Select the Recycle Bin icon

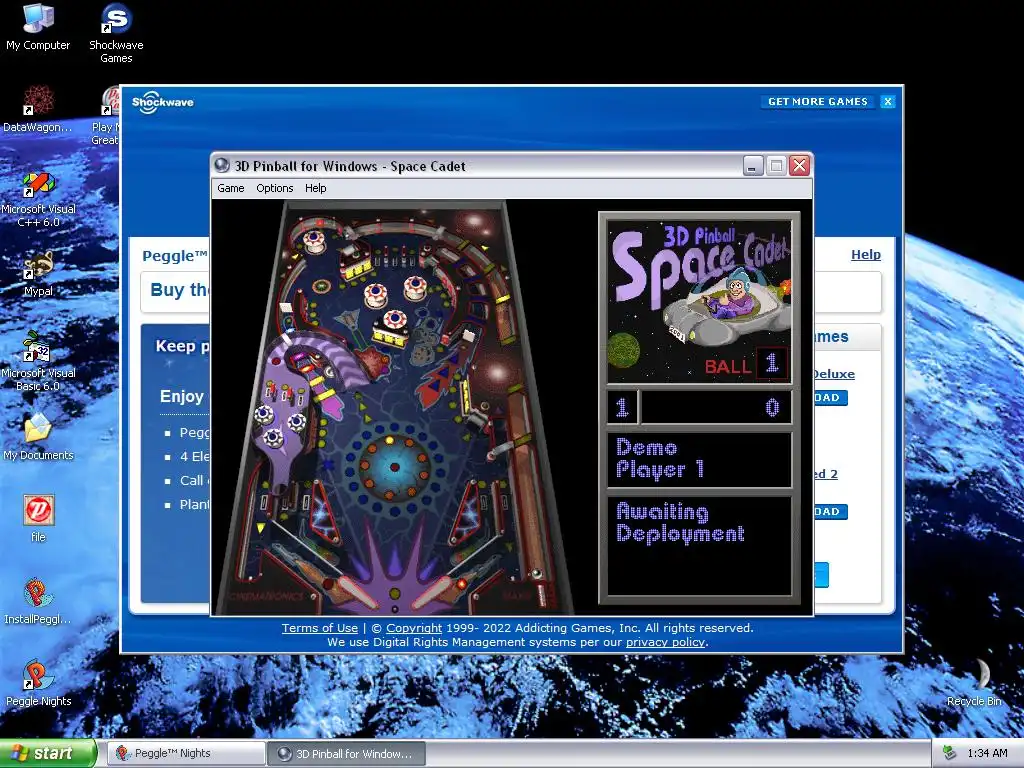coord(974,683)
